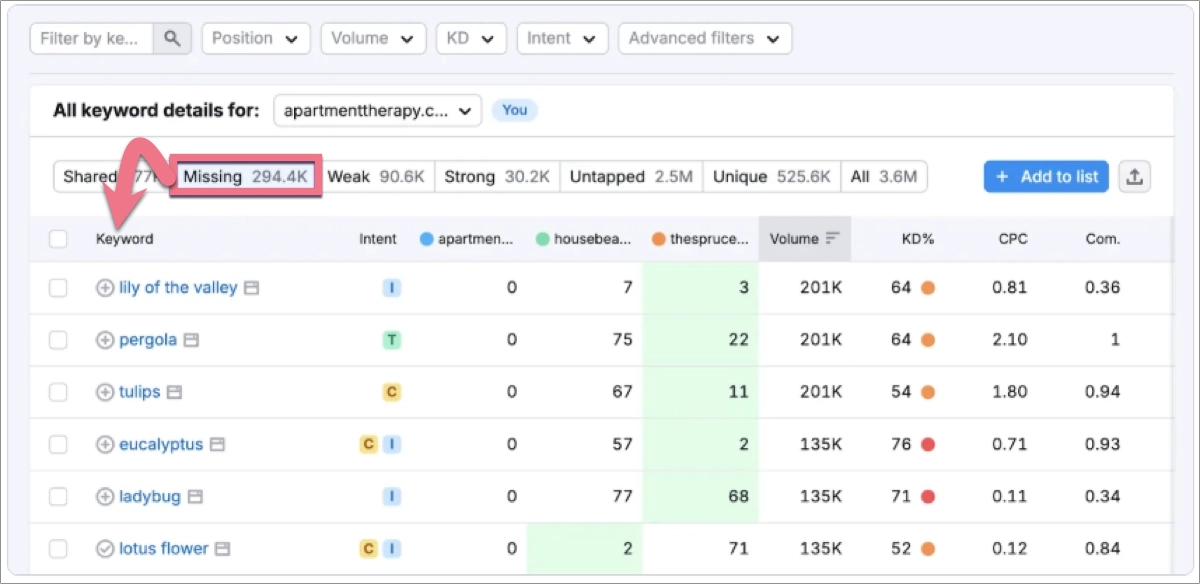1200x584 pixels.
Task: Open the Weak keywords tab
Action: click(x=377, y=176)
